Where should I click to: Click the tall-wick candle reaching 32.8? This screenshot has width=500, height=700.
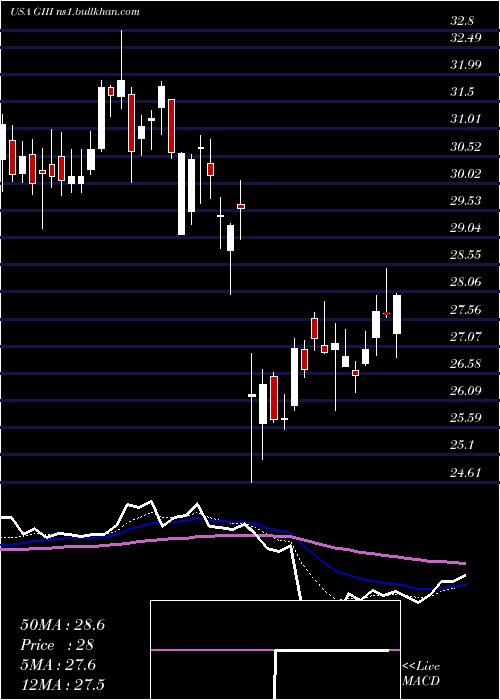click(x=121, y=70)
